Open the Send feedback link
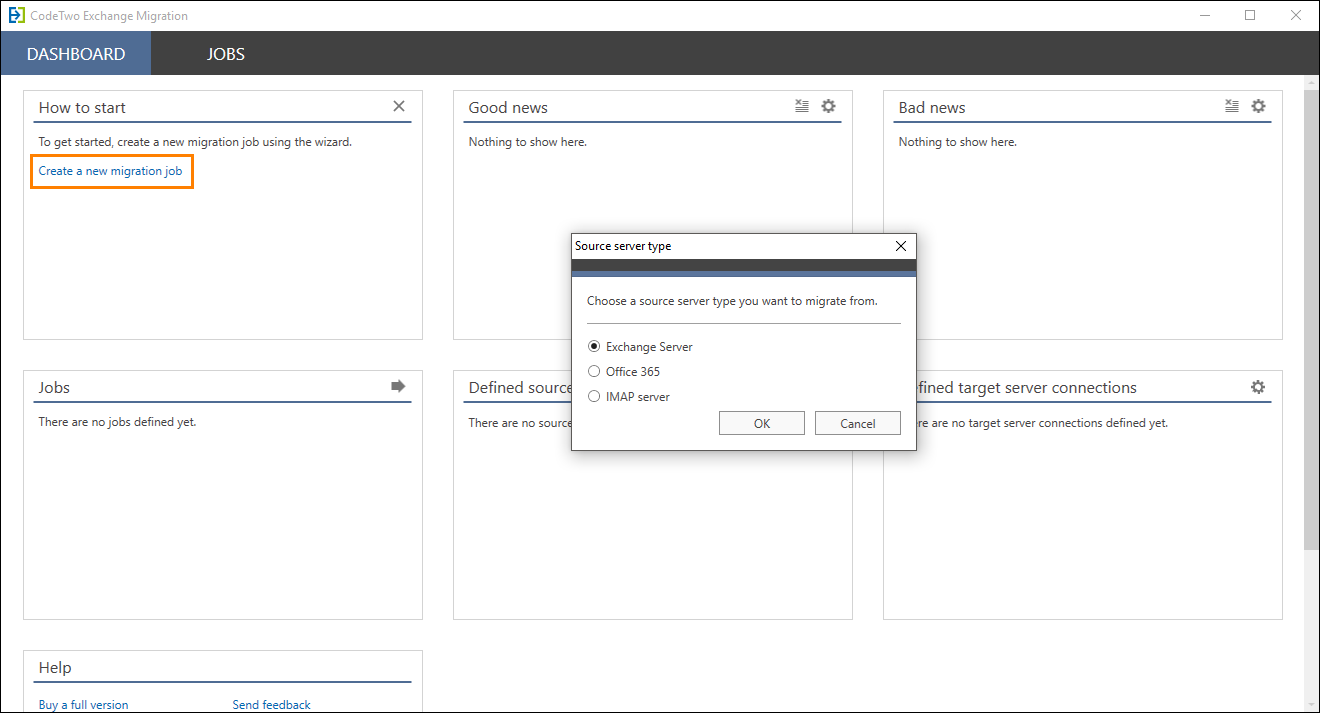1320x713 pixels. pos(272,705)
